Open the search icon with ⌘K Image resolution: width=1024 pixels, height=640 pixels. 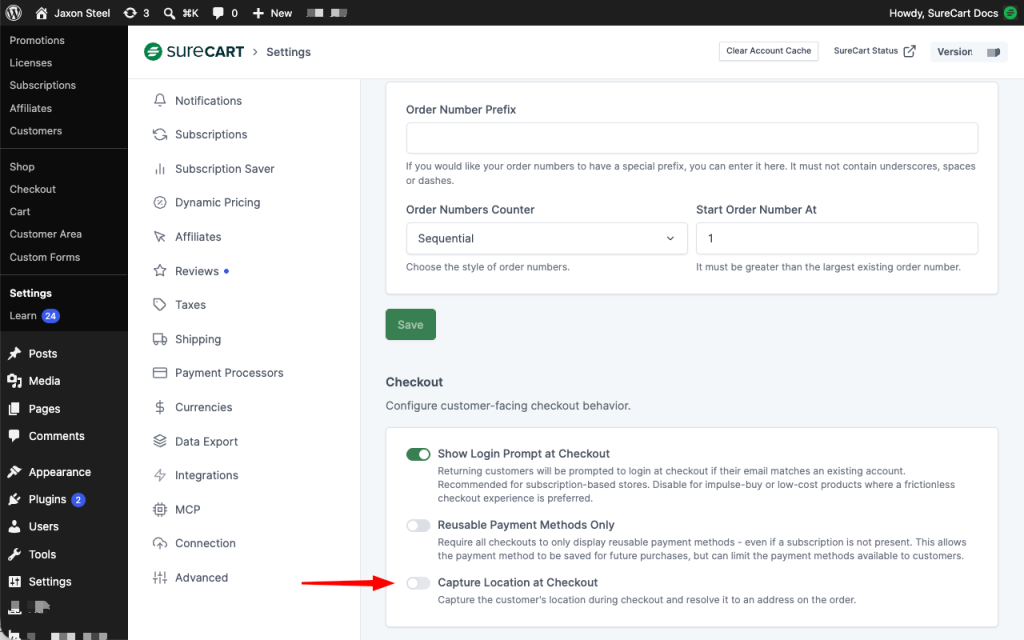169,13
